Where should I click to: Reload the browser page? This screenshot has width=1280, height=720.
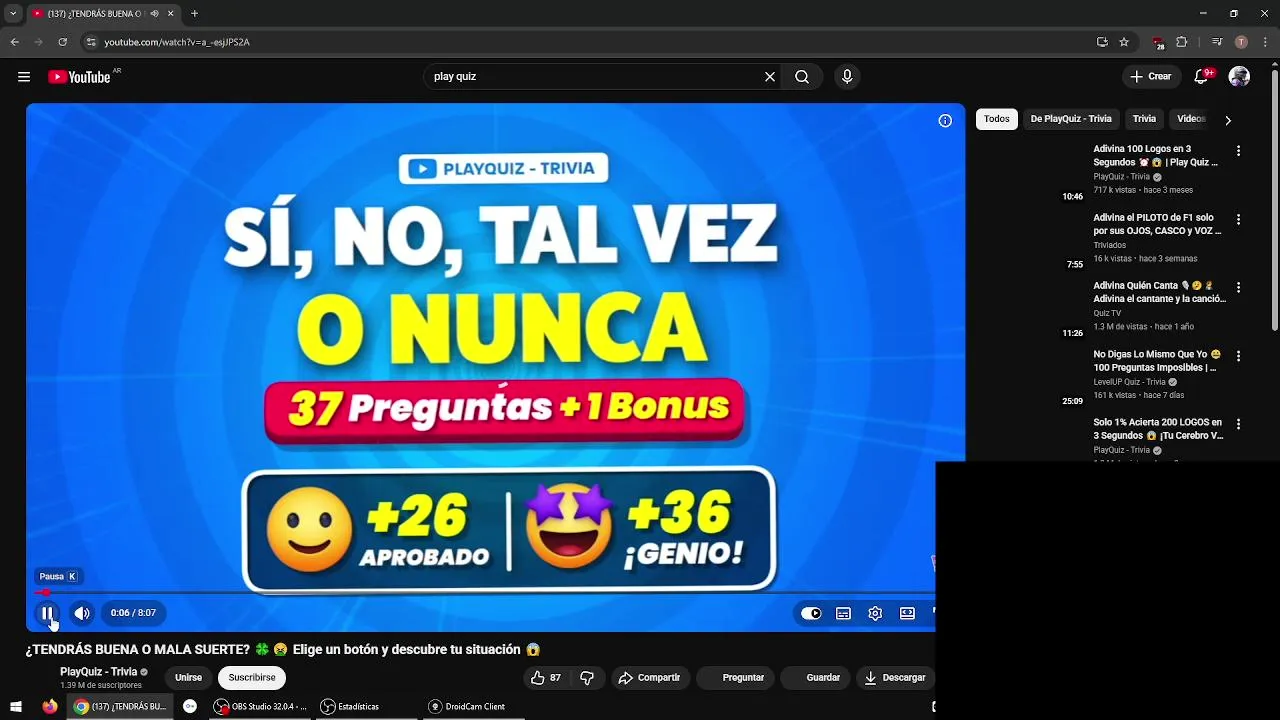(x=62, y=42)
